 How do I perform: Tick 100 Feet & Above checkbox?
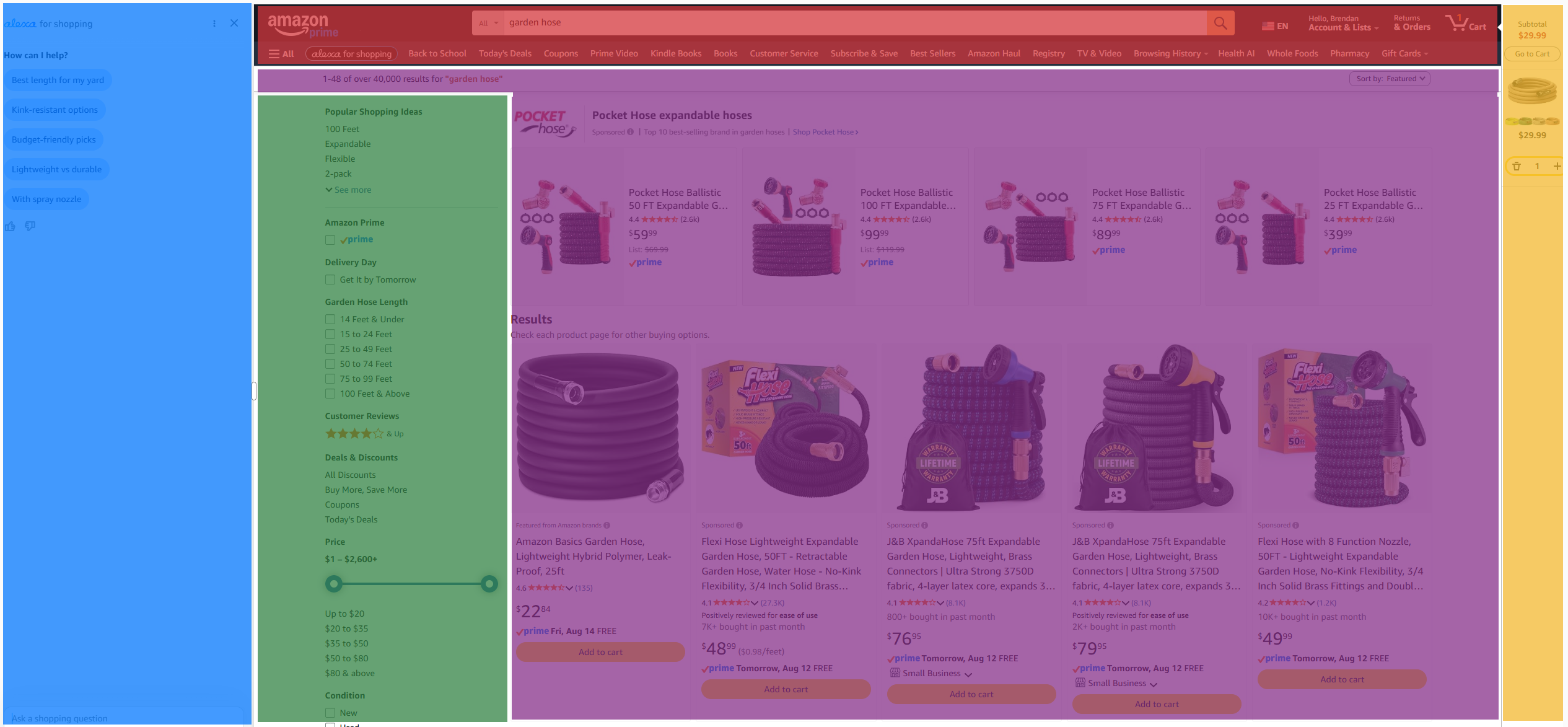click(330, 394)
